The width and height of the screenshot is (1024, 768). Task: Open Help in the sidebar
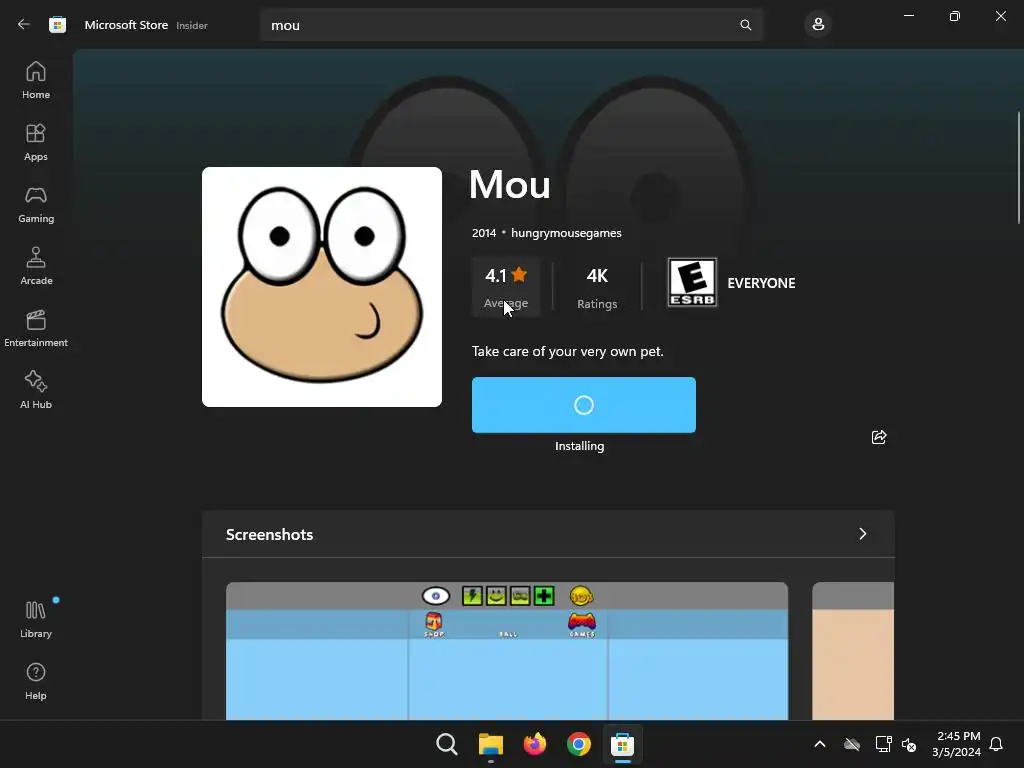click(36, 681)
